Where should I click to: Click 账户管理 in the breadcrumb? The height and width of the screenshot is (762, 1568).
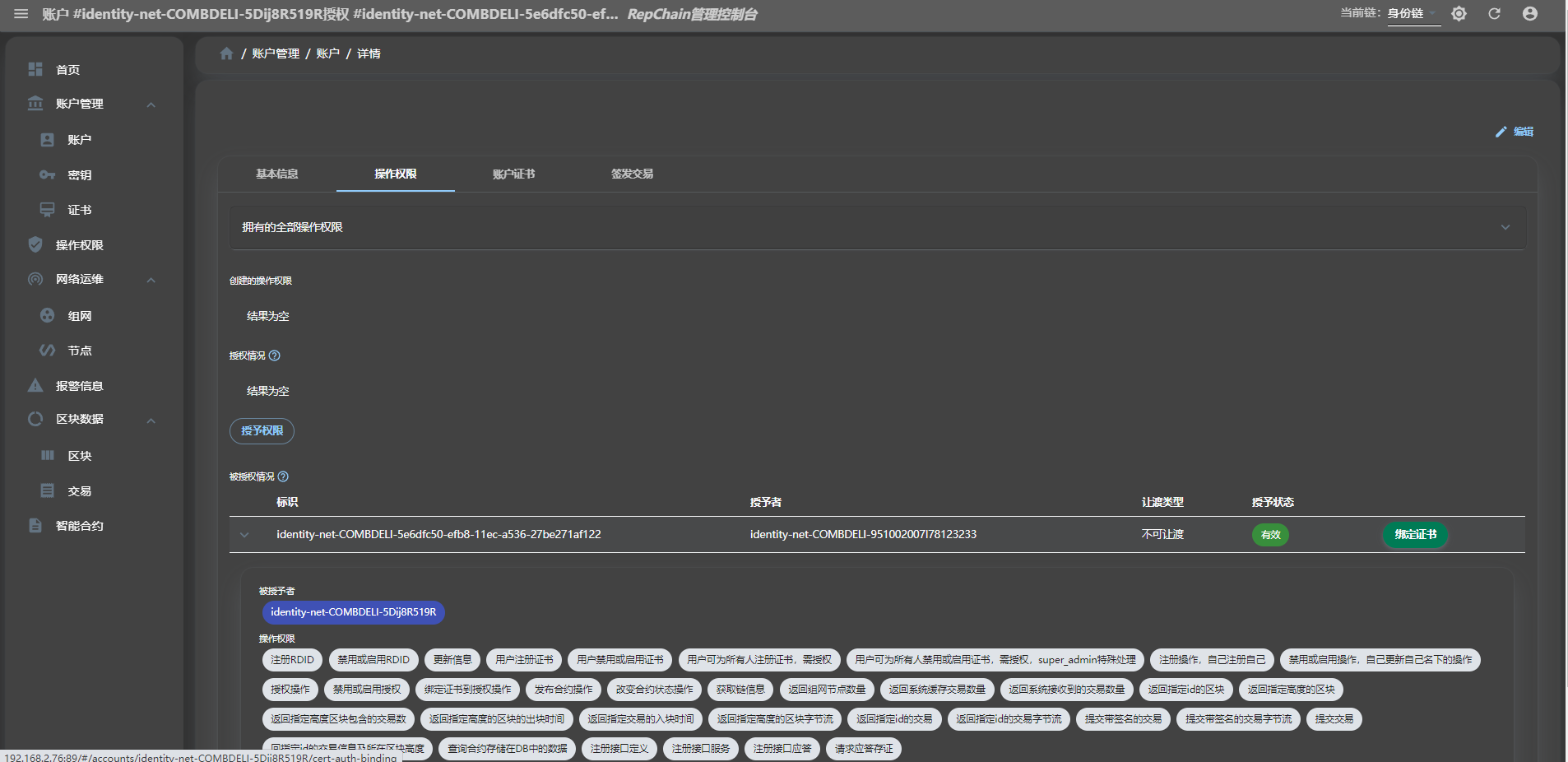coord(276,53)
